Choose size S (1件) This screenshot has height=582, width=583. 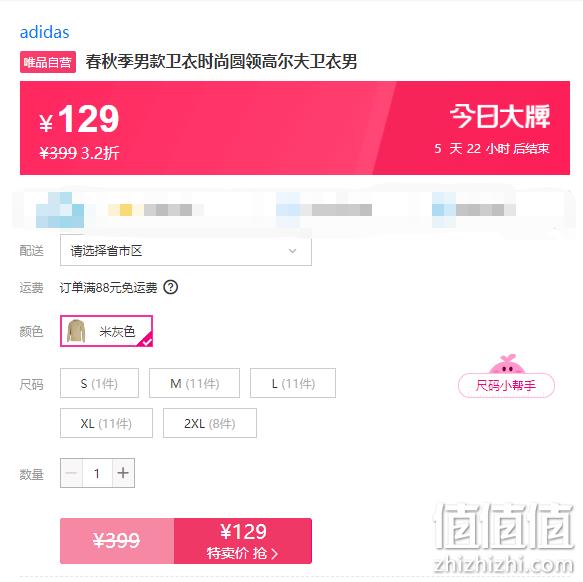point(99,383)
